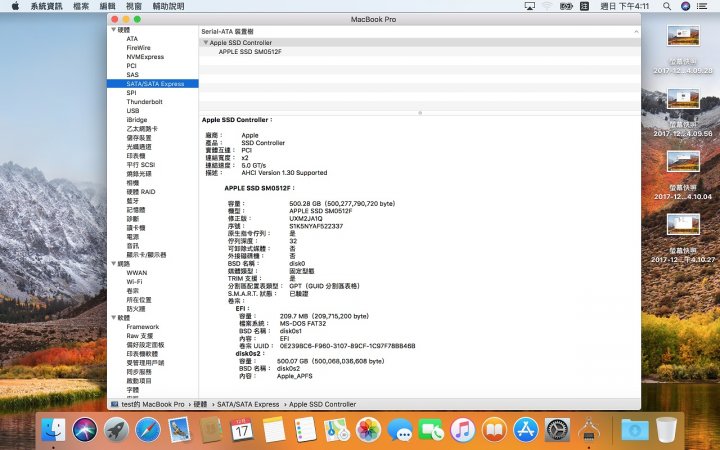Open Calendar icon showing 17
This screenshot has width=720, height=450.
click(242, 430)
